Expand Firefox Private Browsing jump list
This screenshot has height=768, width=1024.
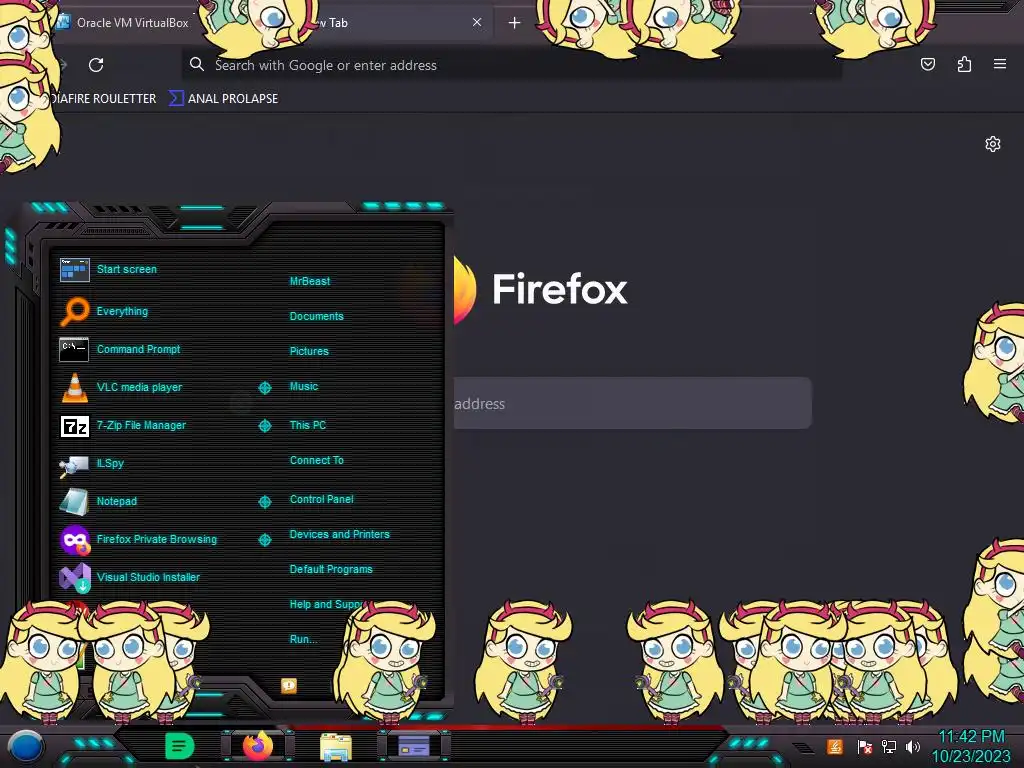[264, 539]
